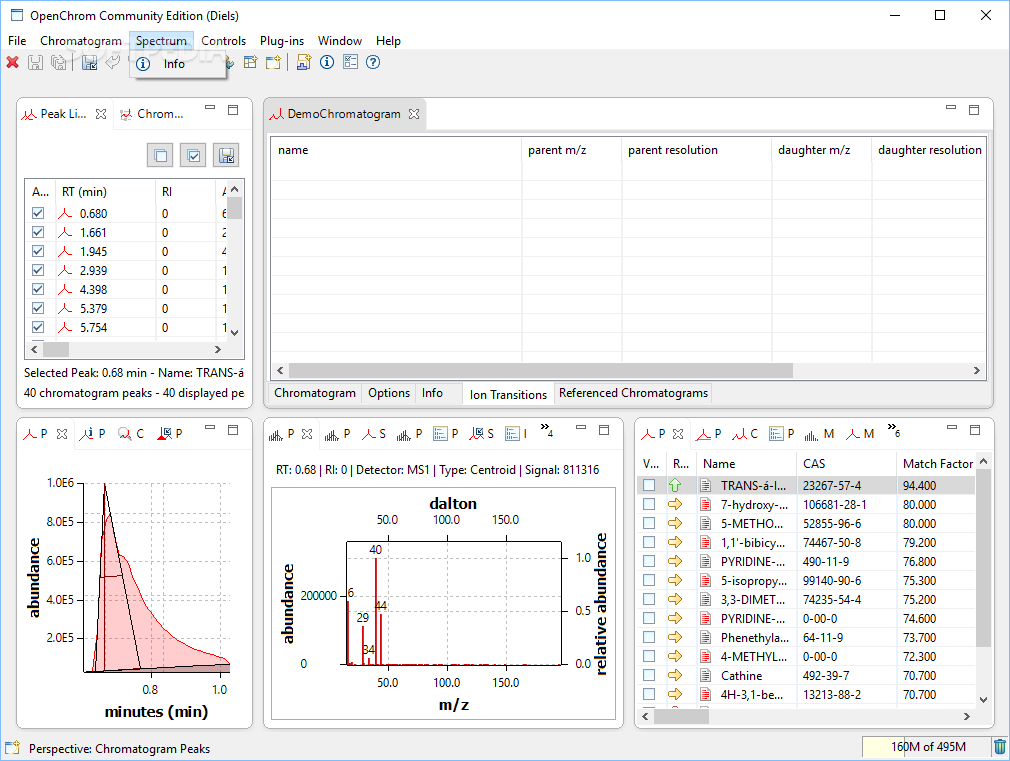Open the peak info 'i P' tab

[93, 434]
